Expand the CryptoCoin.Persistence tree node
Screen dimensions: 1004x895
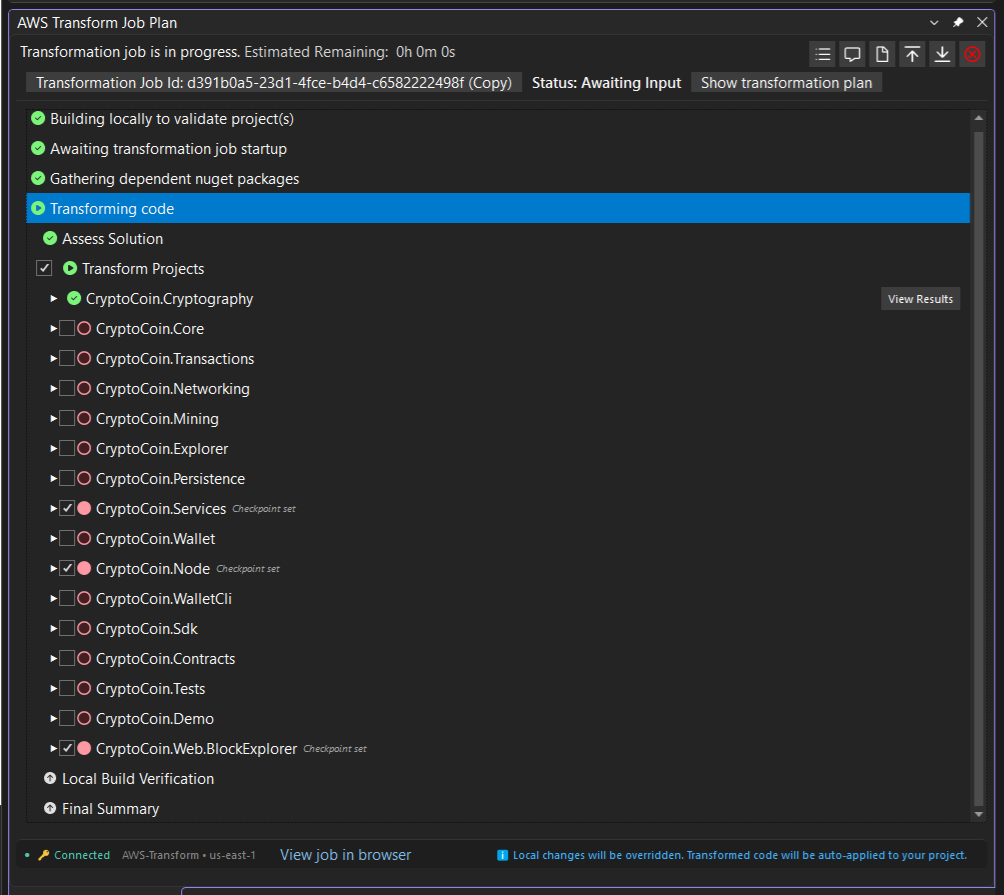54,478
